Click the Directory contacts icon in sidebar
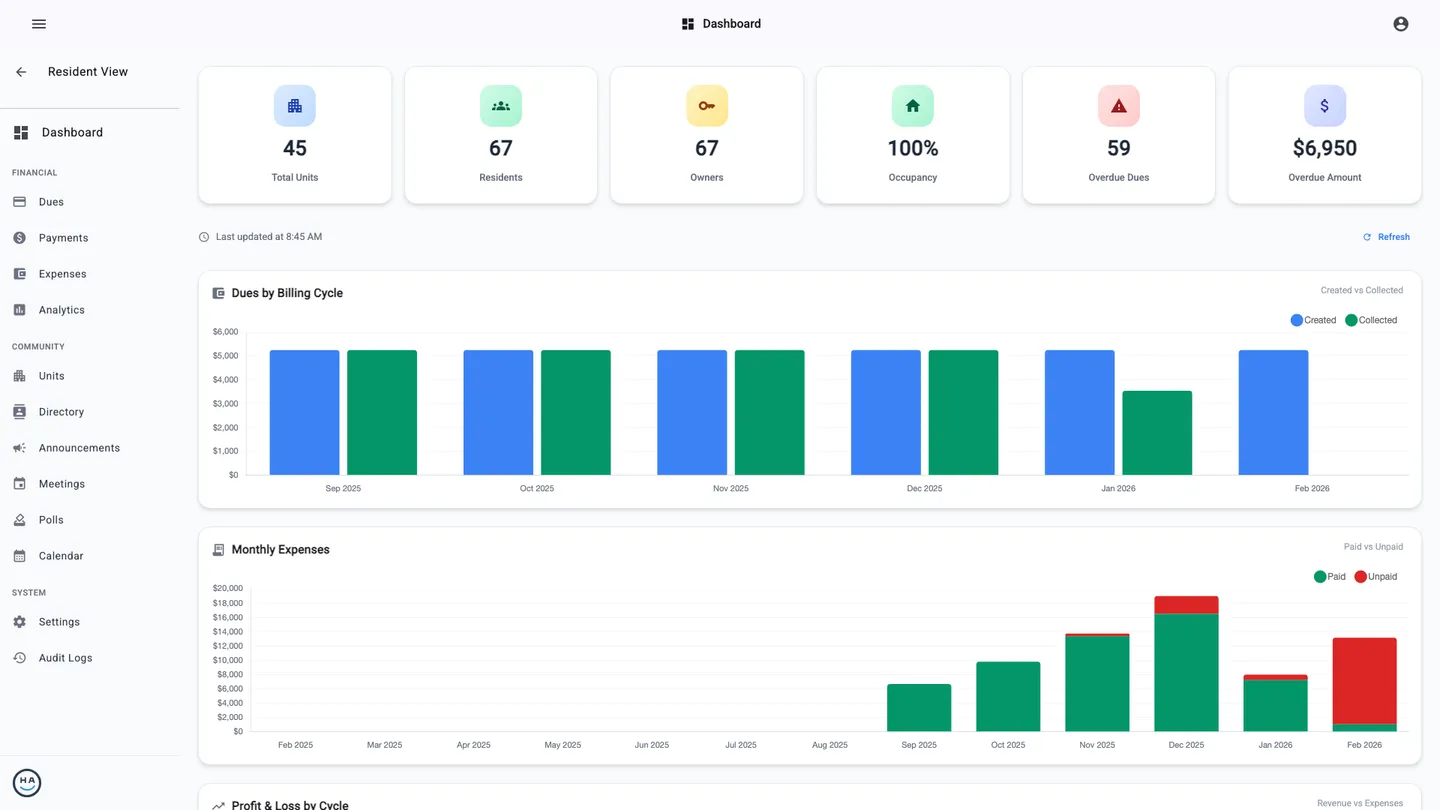Screen dimensions: 1440x810 [x=19, y=412]
